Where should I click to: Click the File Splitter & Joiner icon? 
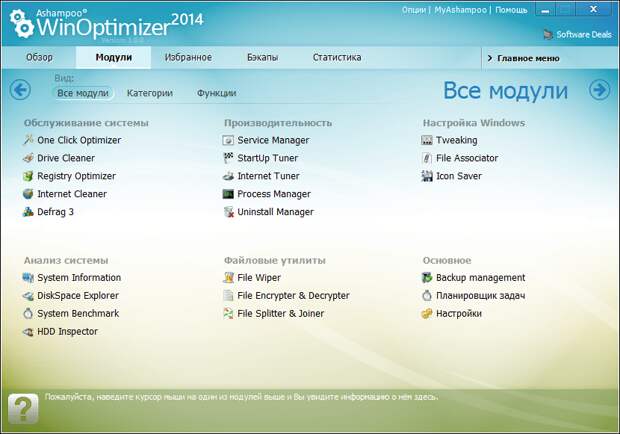(x=228, y=313)
